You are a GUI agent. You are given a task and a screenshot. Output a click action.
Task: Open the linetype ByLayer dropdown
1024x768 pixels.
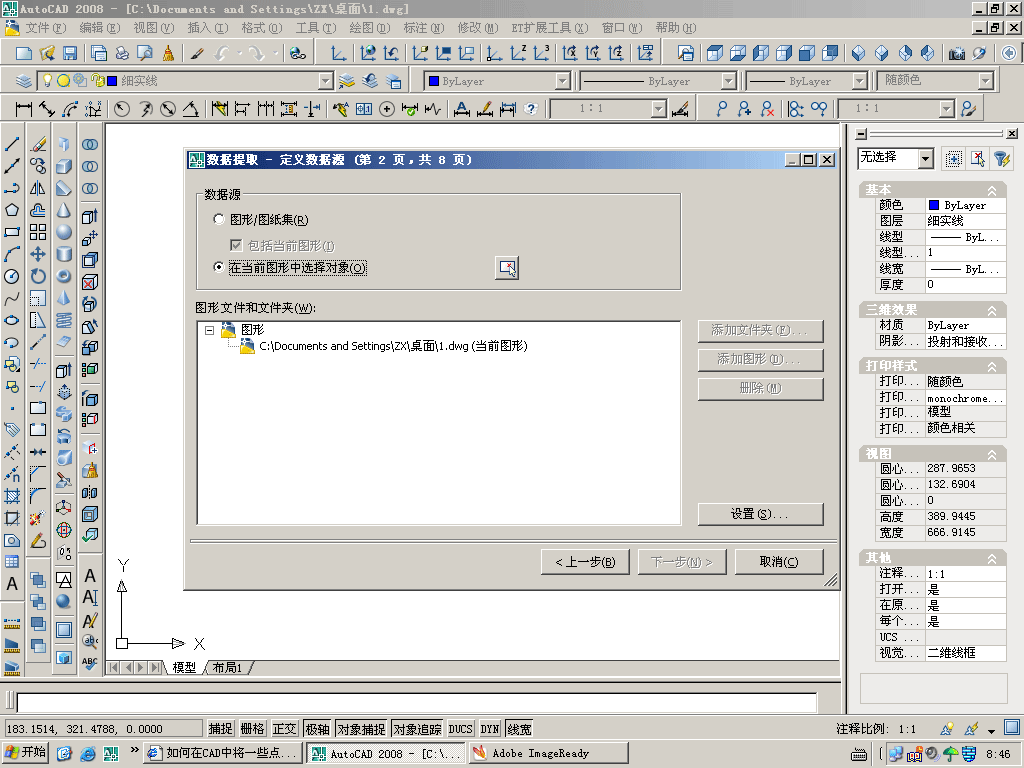(728, 81)
